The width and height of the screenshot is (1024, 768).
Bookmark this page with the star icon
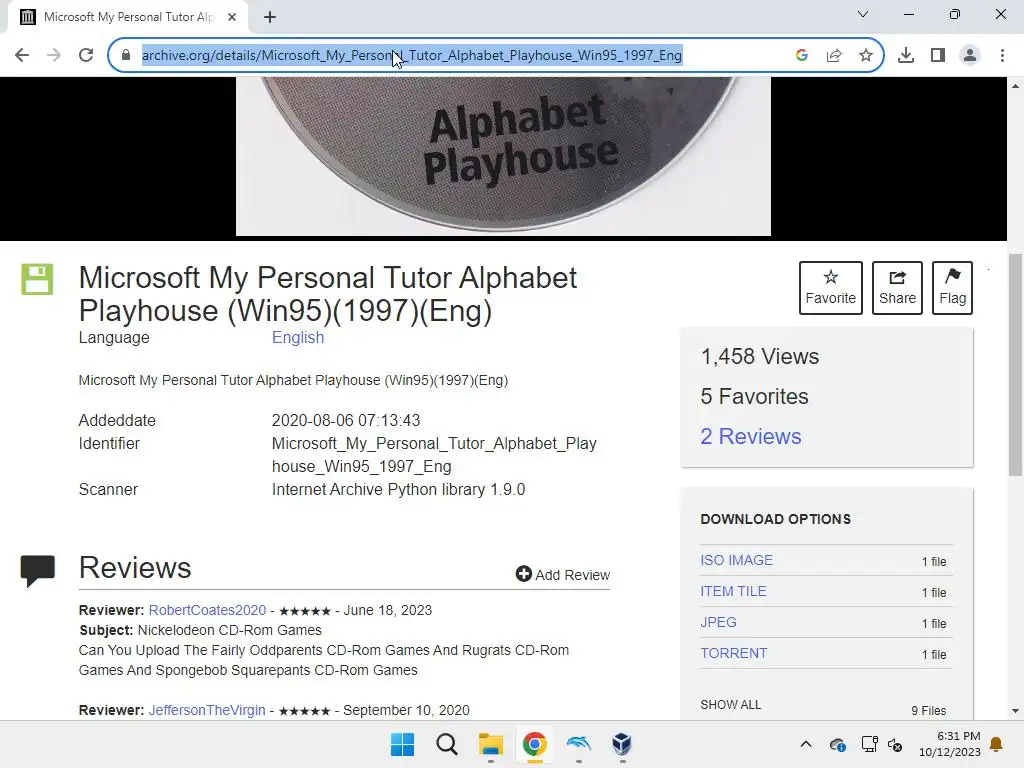(x=866, y=55)
